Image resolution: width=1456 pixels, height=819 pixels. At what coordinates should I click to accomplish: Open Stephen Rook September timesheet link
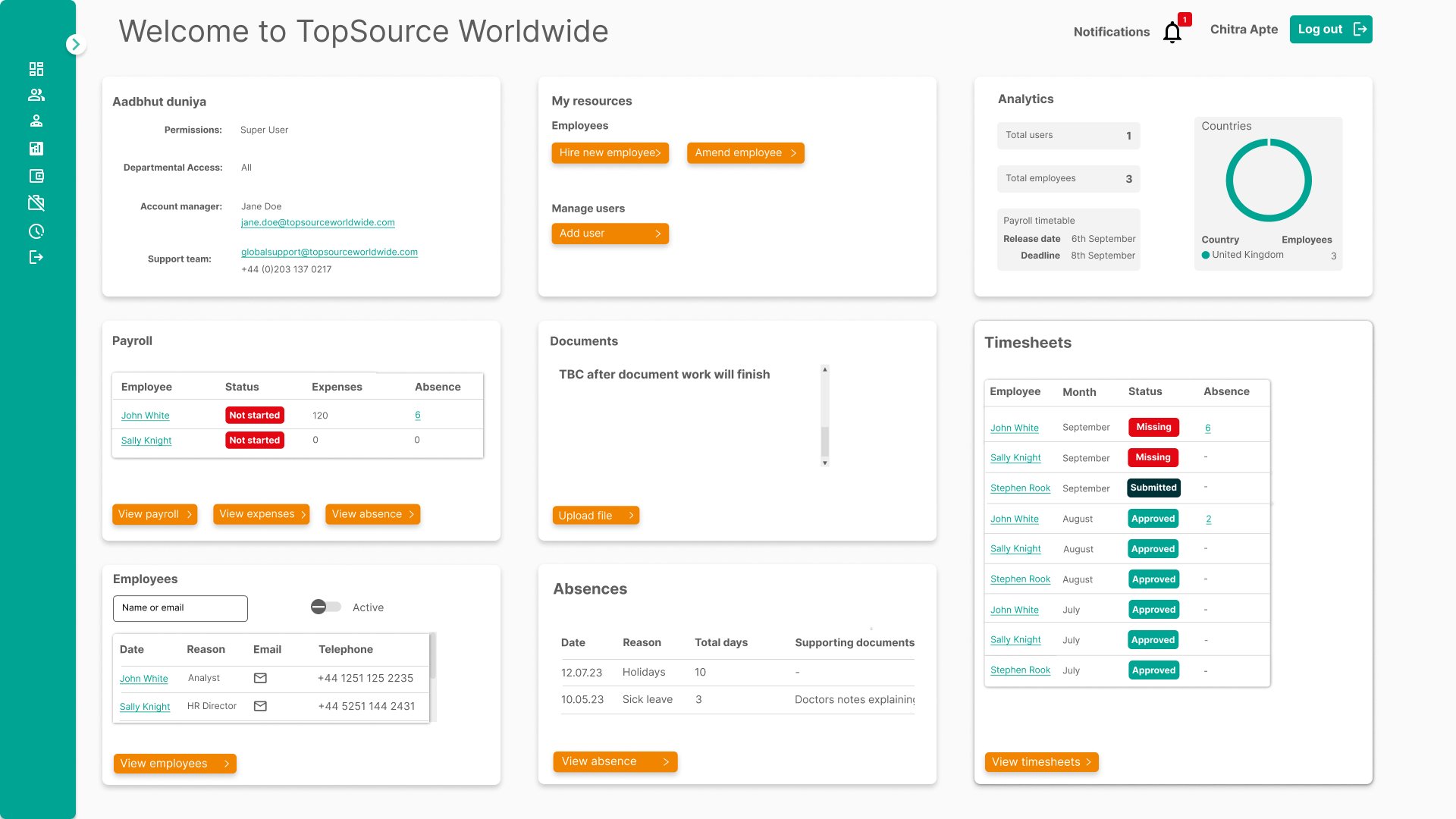(1021, 488)
